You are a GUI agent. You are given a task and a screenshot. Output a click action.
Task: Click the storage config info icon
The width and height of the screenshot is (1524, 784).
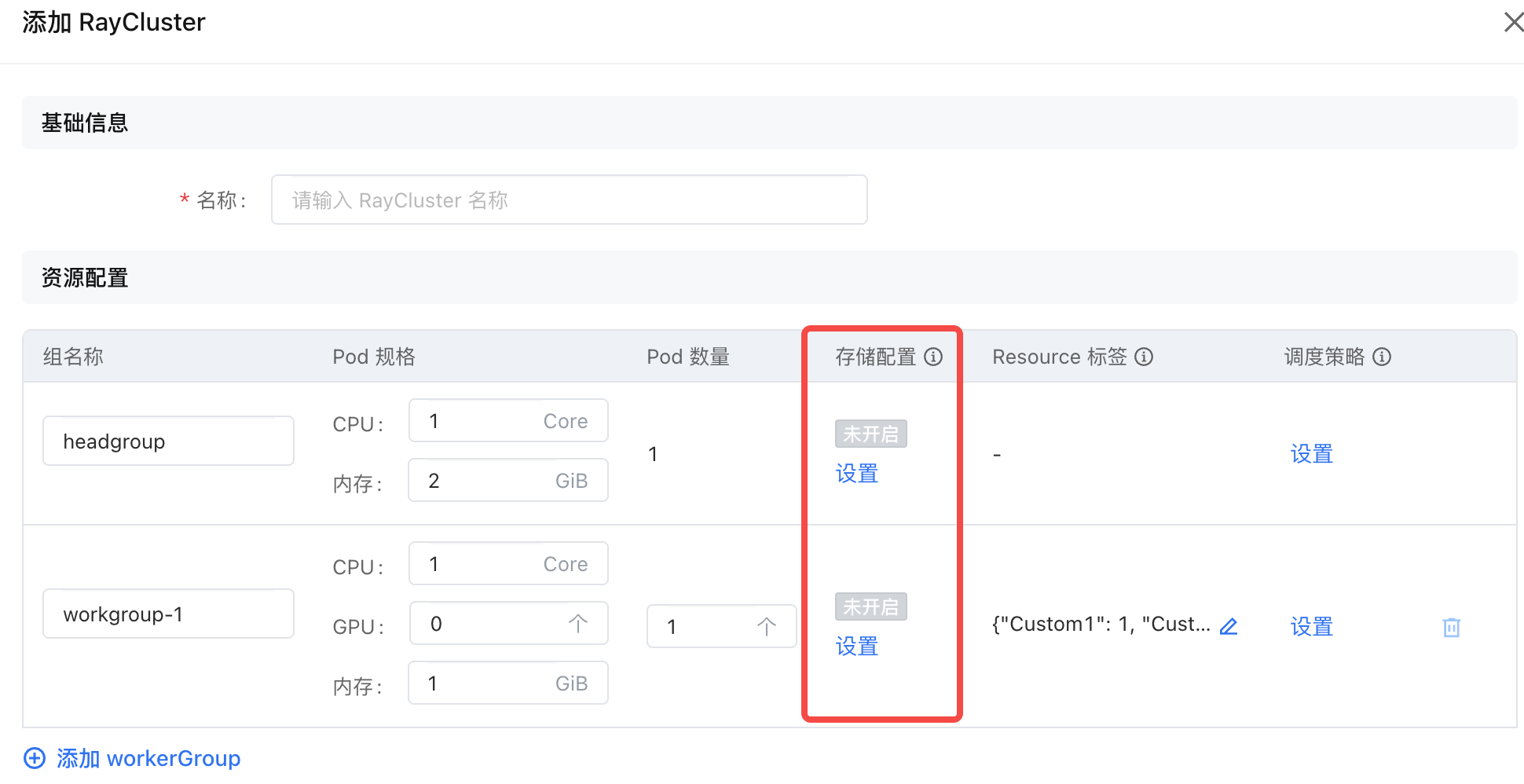point(933,357)
